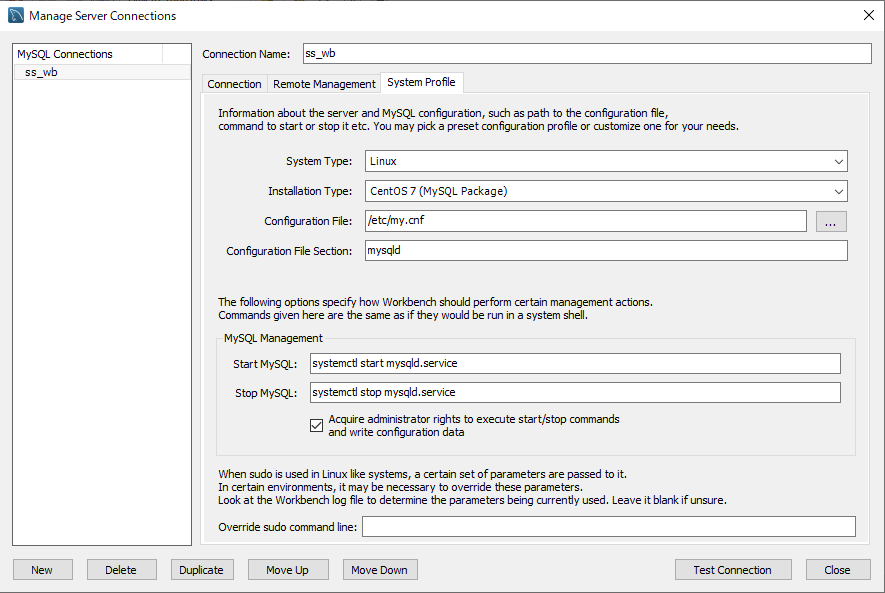Click the 'Start MySQL:' label
Viewport: 885px width, 593px height.
point(265,364)
